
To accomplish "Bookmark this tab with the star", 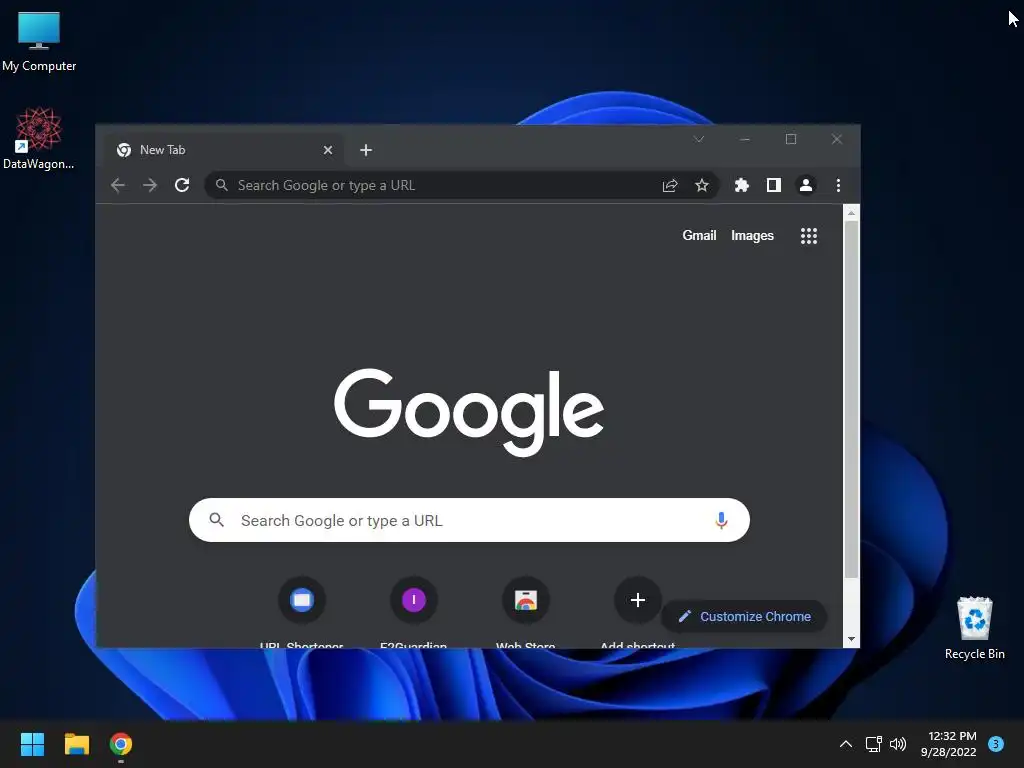I will click(x=701, y=185).
